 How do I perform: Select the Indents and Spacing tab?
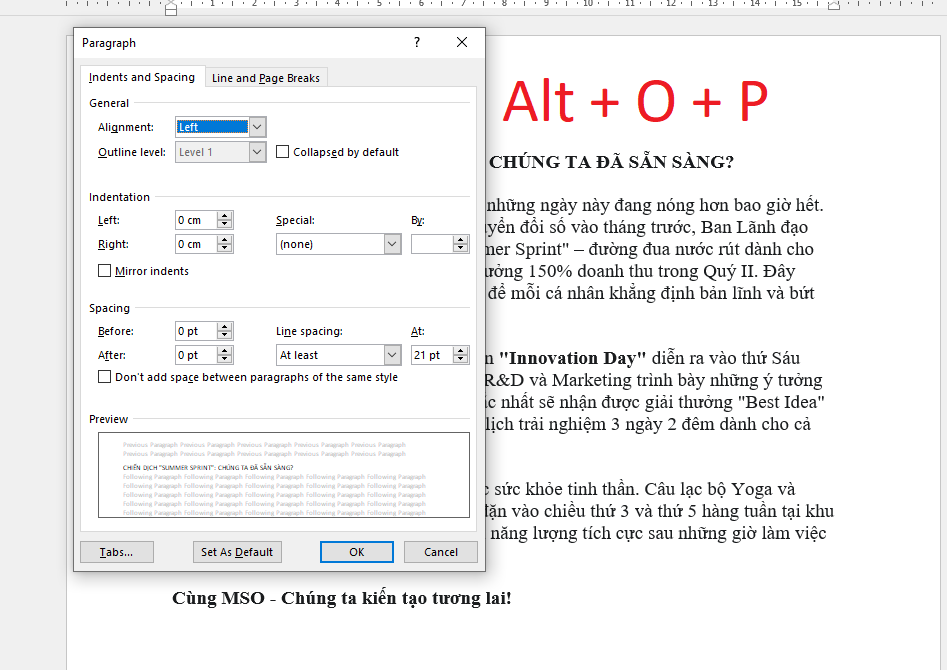pos(141,78)
